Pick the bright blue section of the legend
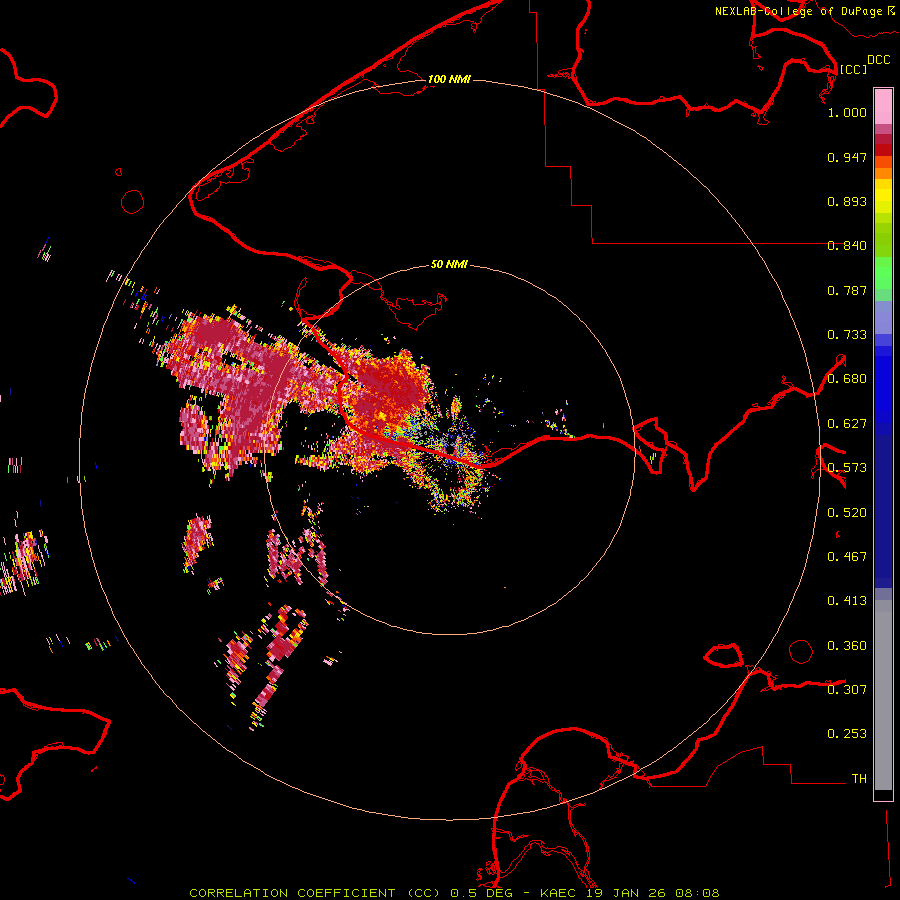 (x=883, y=385)
